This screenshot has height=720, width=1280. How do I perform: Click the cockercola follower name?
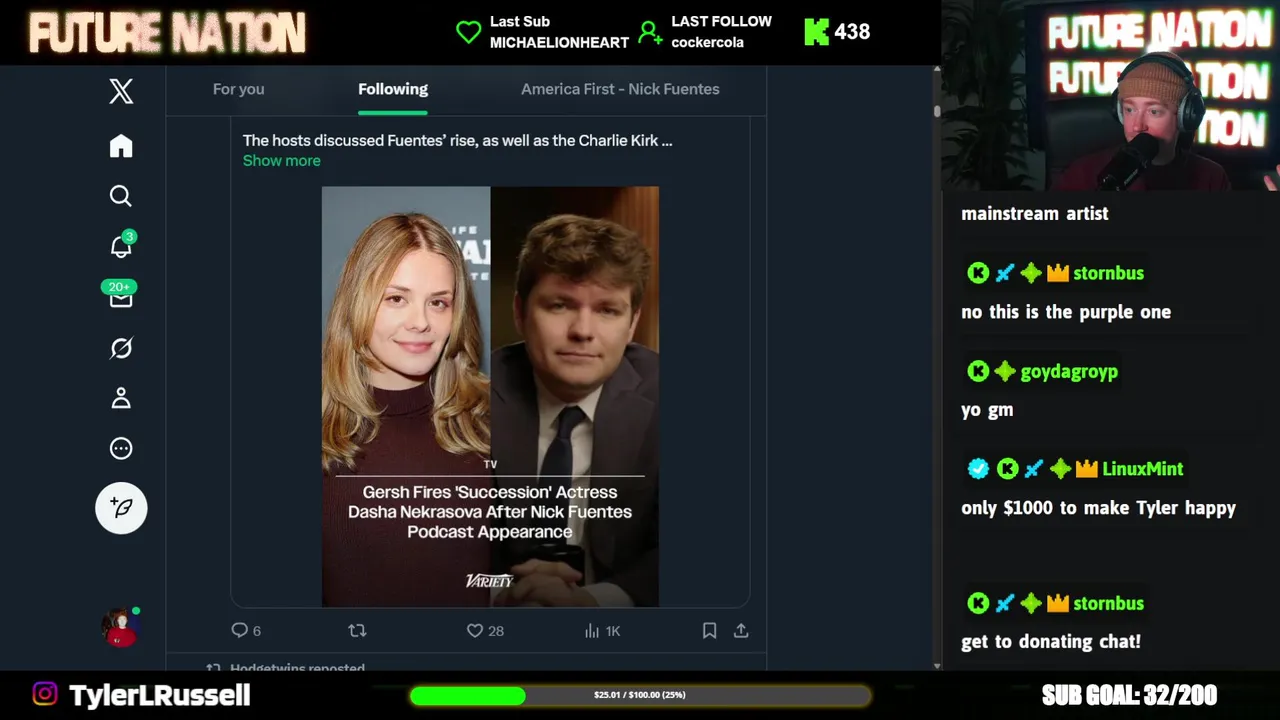707,42
